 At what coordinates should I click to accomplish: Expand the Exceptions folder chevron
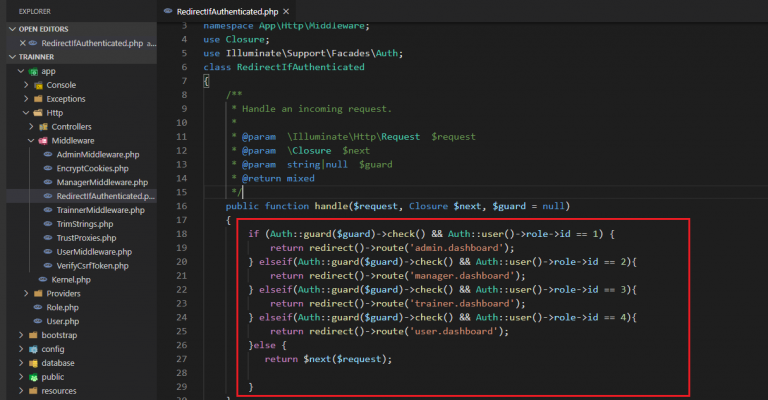coord(26,99)
